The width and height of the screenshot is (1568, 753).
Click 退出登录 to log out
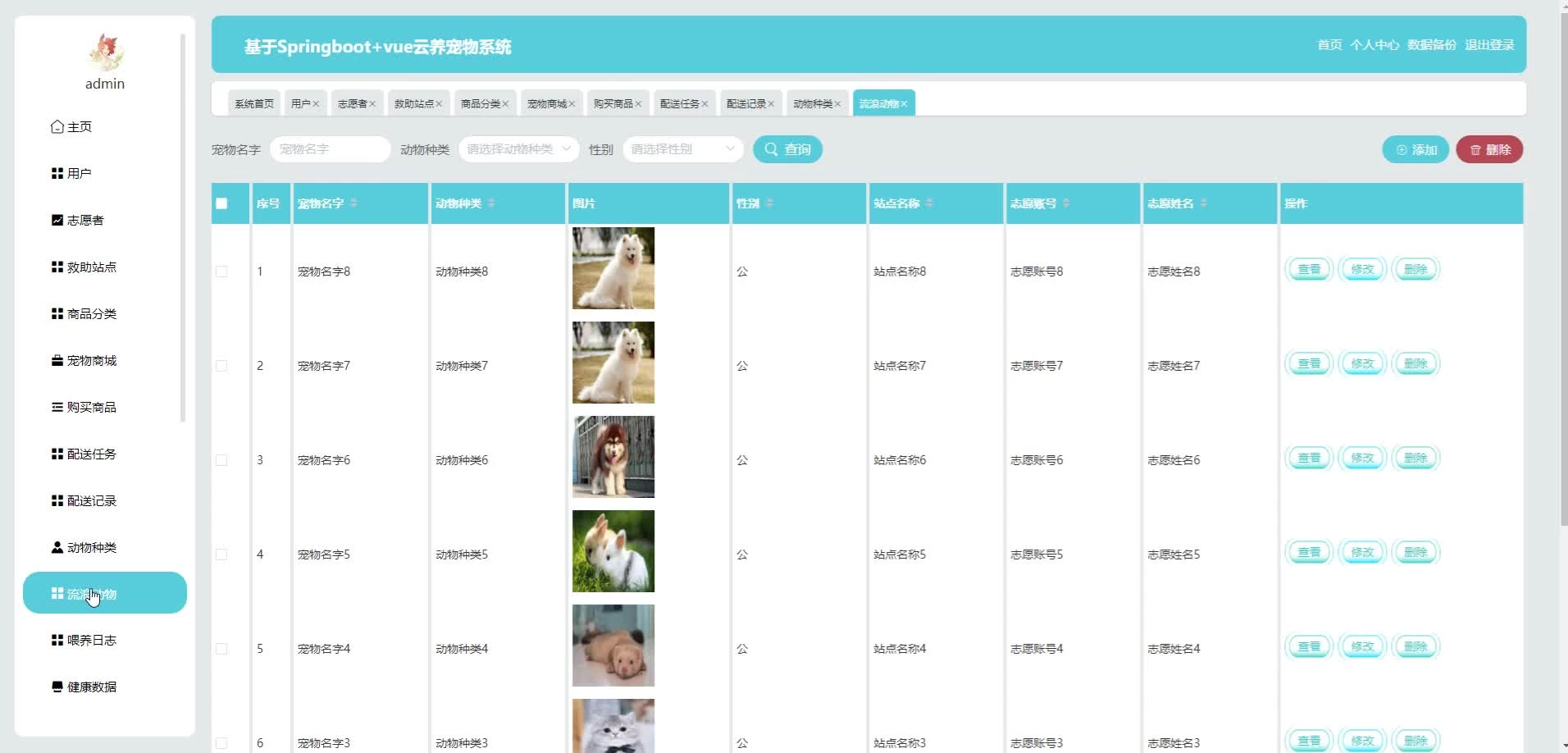[1489, 45]
